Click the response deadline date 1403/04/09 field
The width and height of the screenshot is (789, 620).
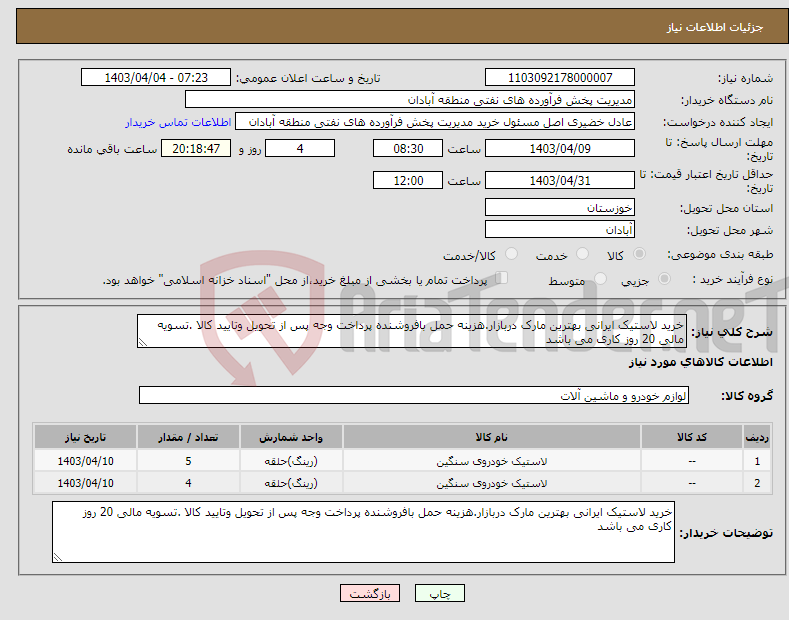coord(560,148)
